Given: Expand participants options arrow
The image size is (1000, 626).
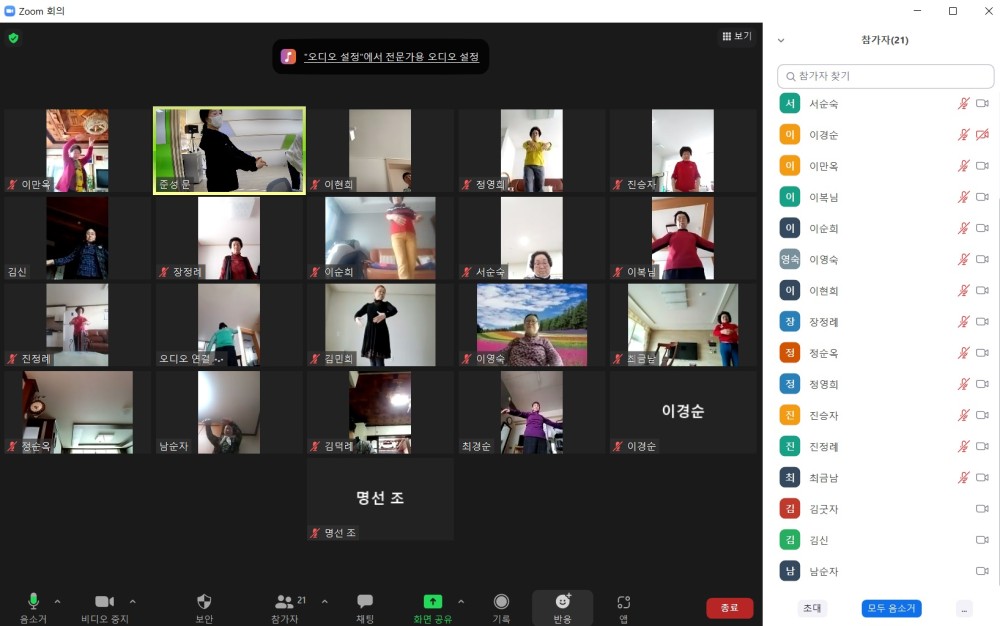Looking at the screenshot, I should point(325,601).
